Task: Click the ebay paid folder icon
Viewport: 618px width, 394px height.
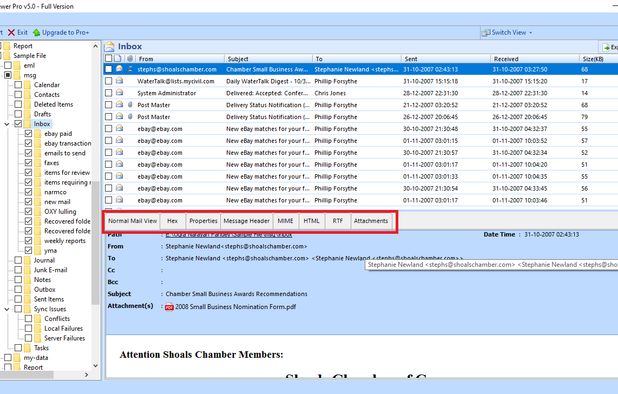Action: (x=37, y=134)
